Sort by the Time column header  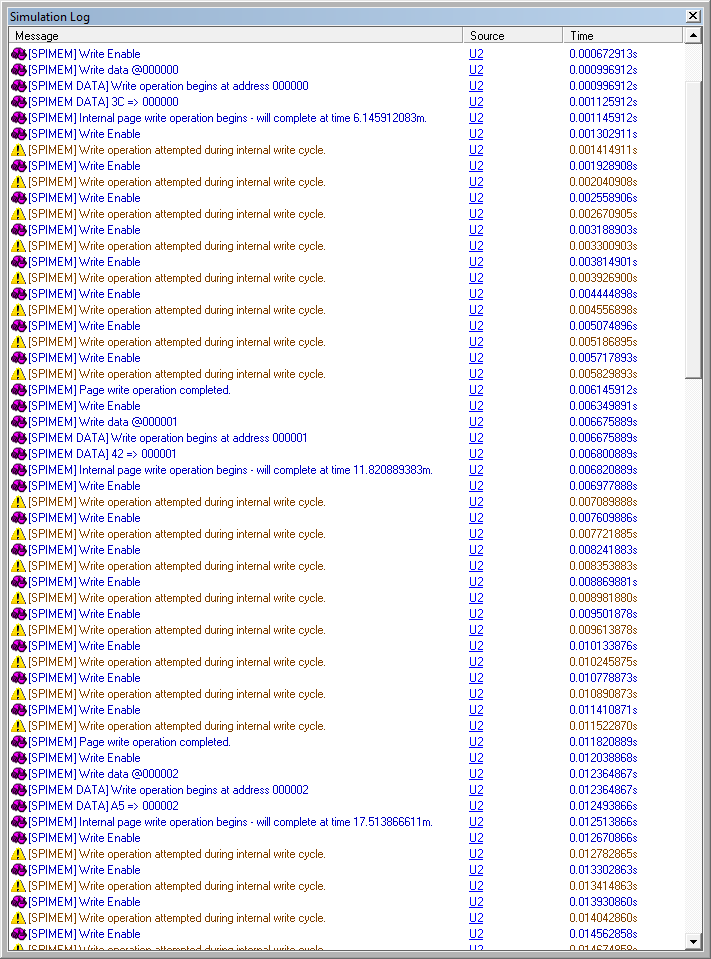(x=622, y=35)
